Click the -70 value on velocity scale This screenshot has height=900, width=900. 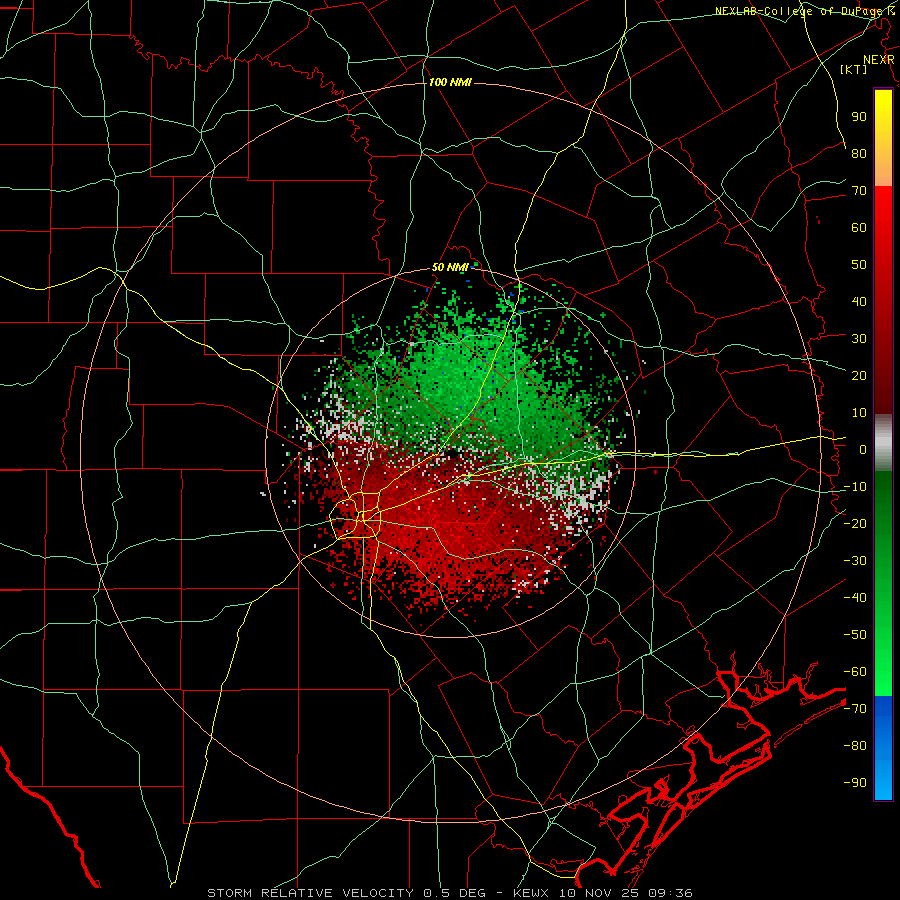(855, 709)
